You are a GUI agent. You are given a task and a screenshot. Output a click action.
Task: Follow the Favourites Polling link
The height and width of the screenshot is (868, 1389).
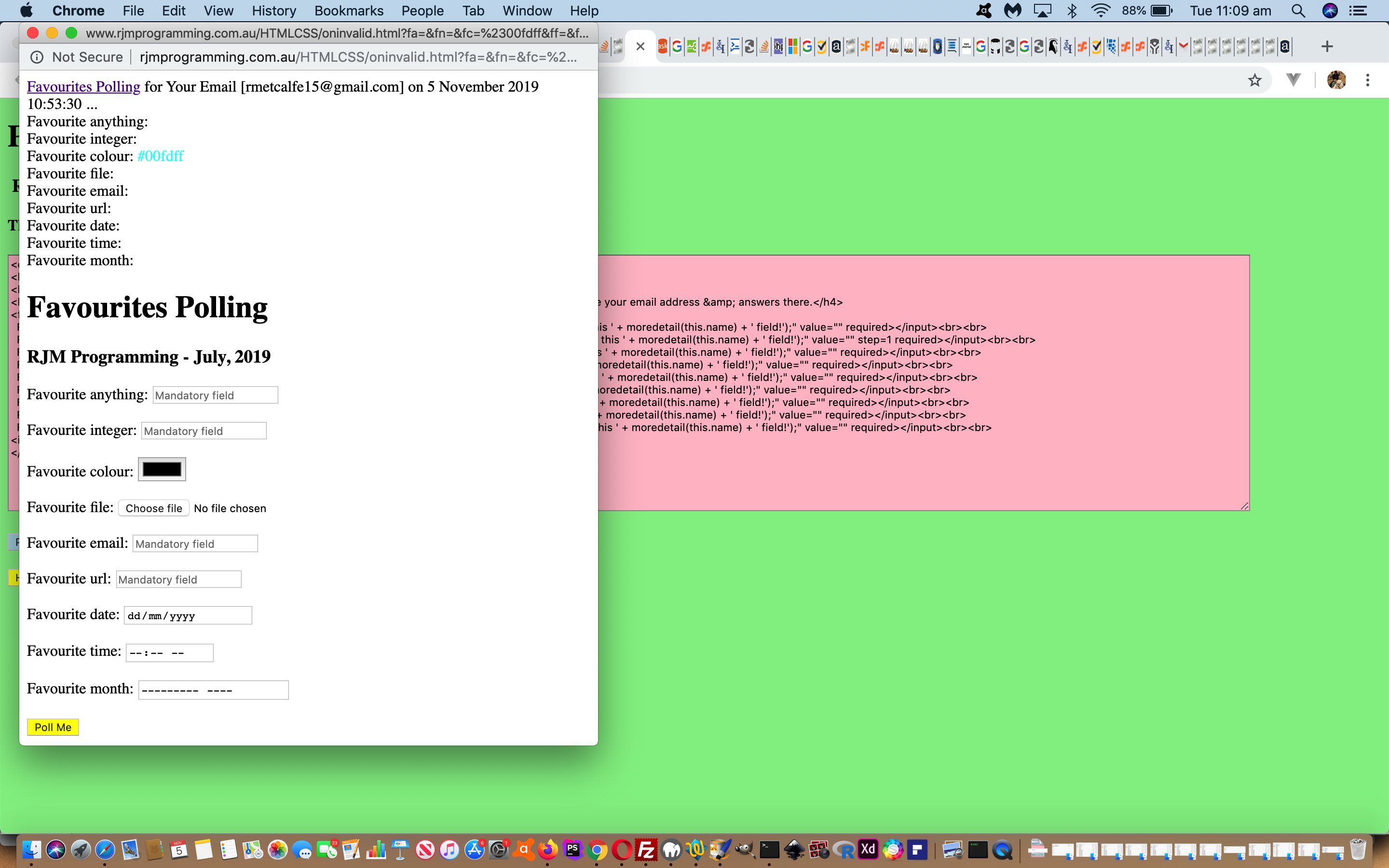tap(83, 87)
